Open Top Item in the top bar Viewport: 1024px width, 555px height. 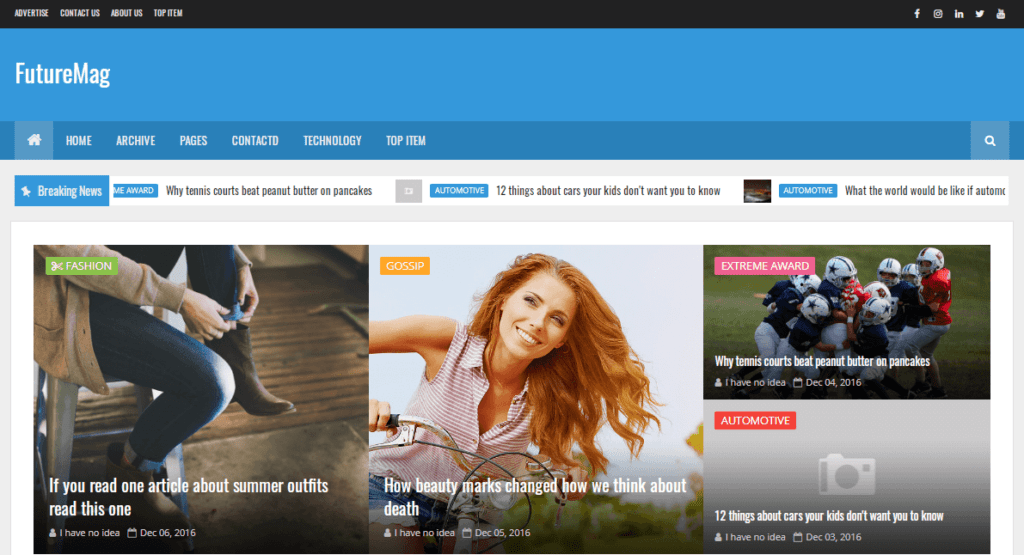(x=168, y=13)
